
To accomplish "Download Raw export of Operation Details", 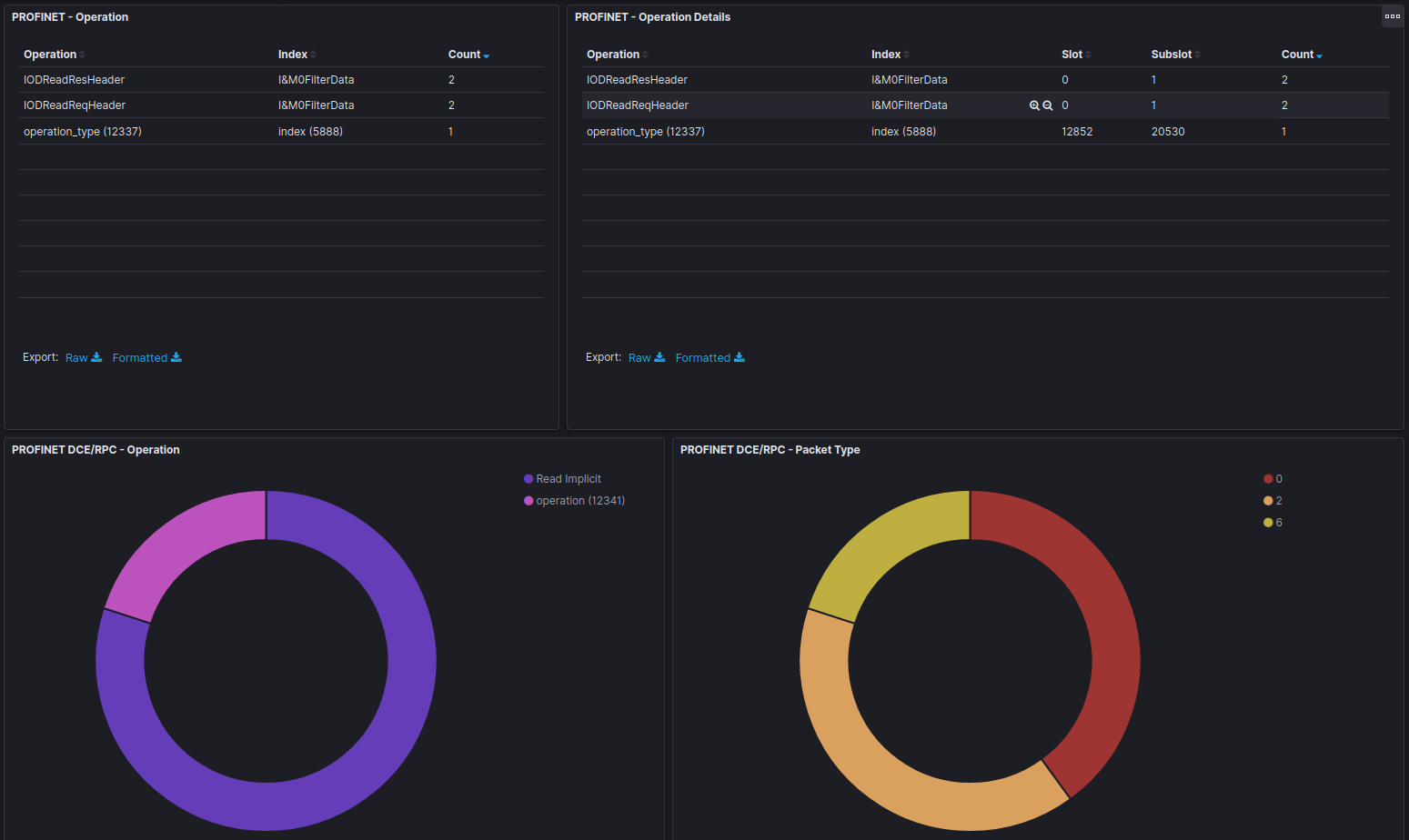I will [646, 358].
